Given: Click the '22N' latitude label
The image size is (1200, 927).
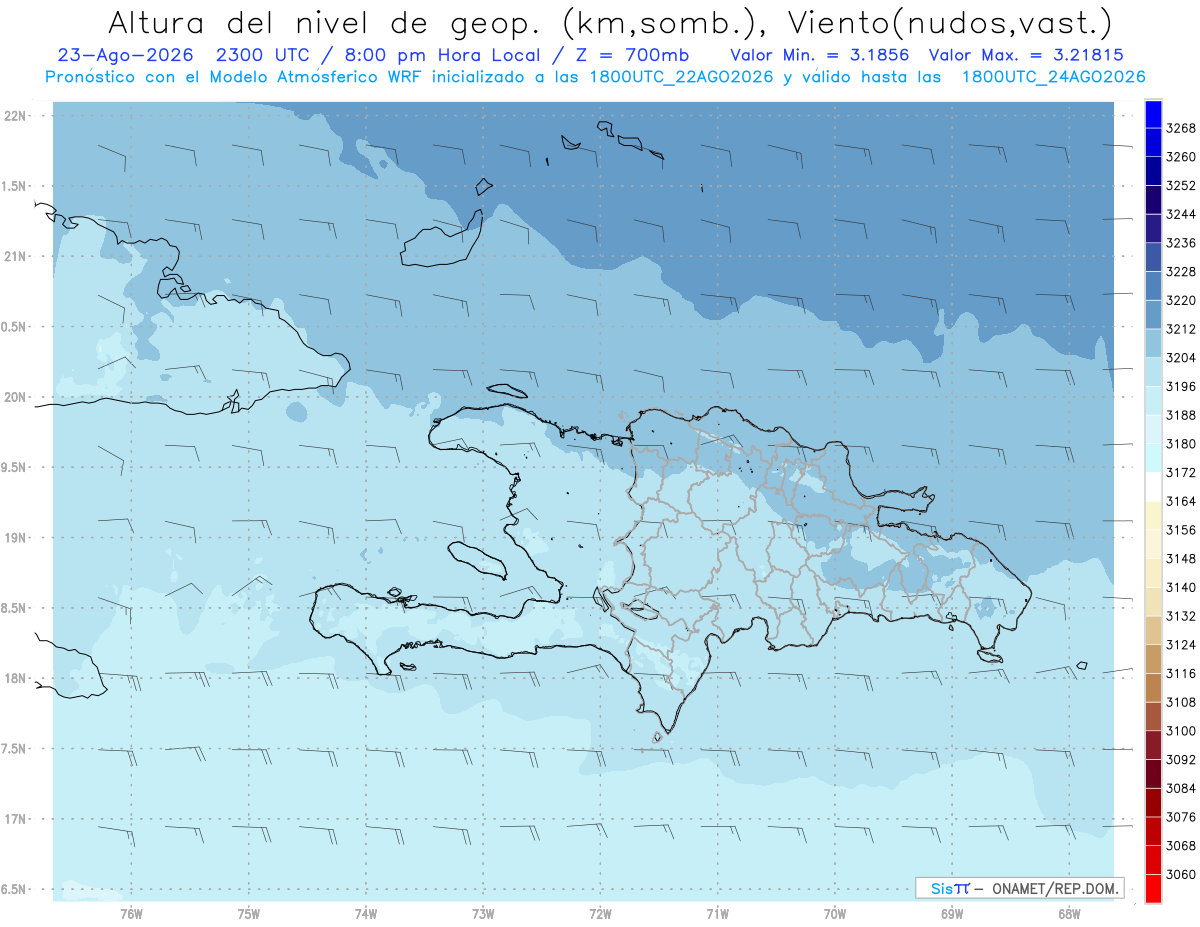Looking at the screenshot, I should (x=14, y=115).
